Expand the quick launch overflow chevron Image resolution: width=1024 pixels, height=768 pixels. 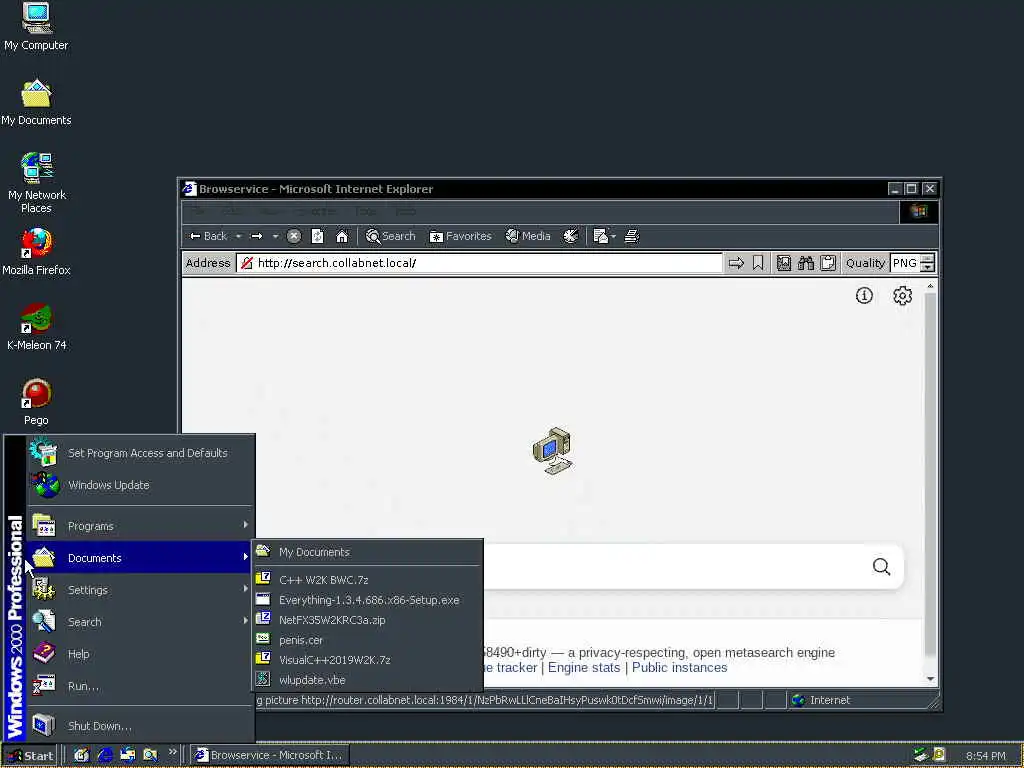172,752
